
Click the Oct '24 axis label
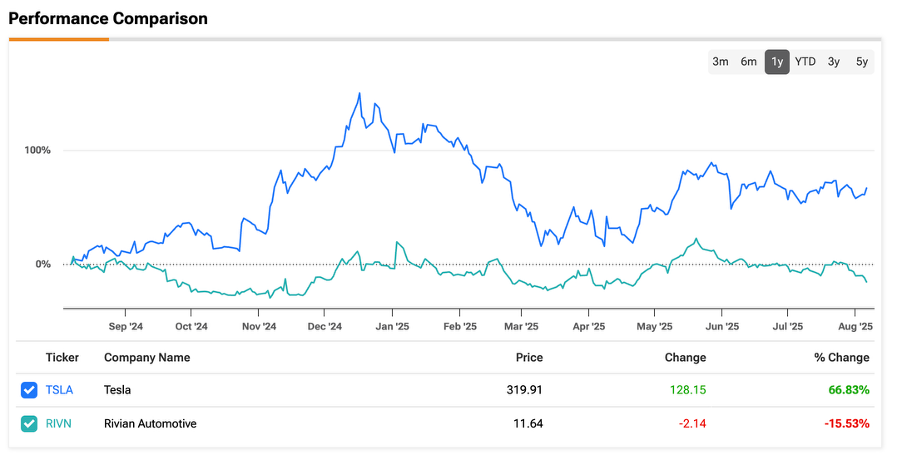tap(191, 327)
